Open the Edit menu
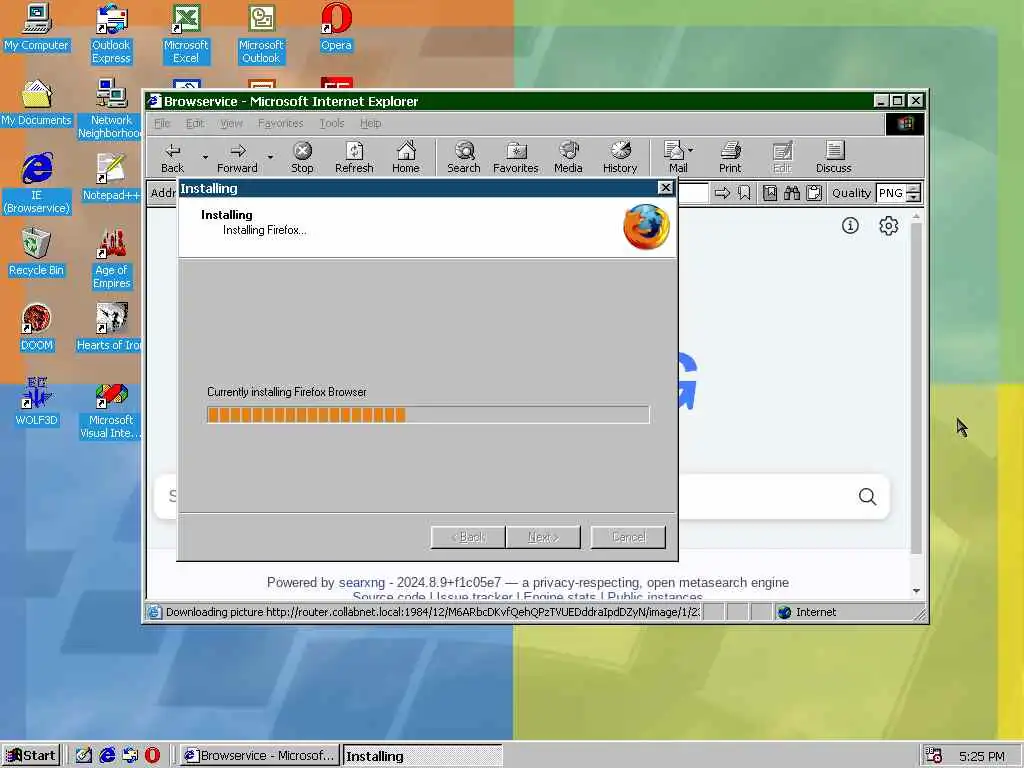The height and width of the screenshot is (768, 1024). click(x=195, y=123)
